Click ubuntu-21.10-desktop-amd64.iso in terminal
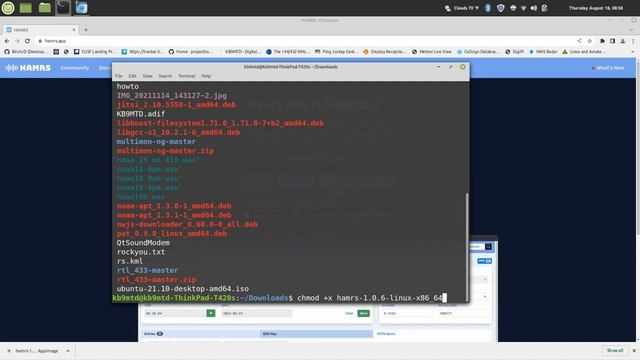 click(x=182, y=289)
